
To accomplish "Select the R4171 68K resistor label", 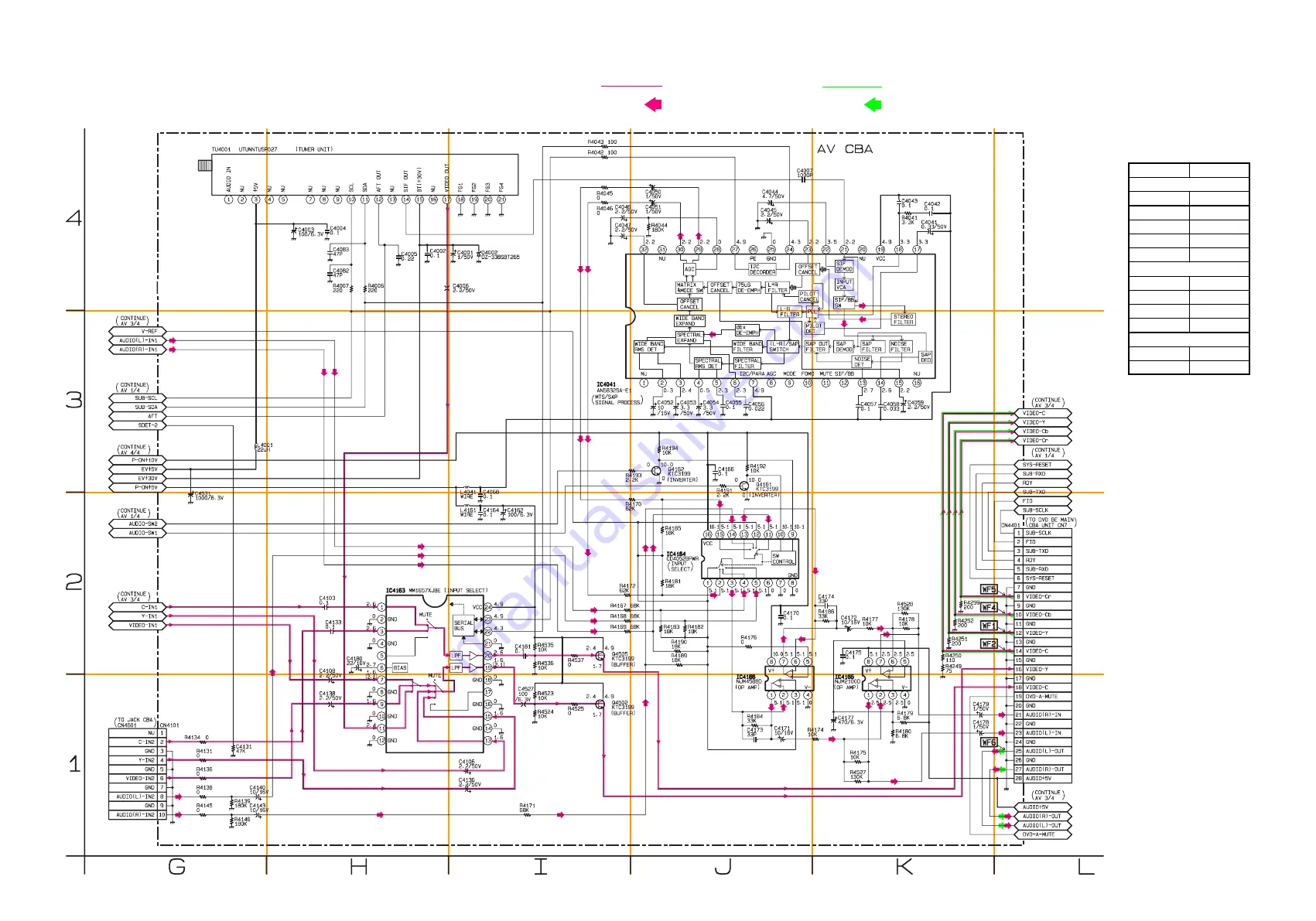I will [527, 808].
